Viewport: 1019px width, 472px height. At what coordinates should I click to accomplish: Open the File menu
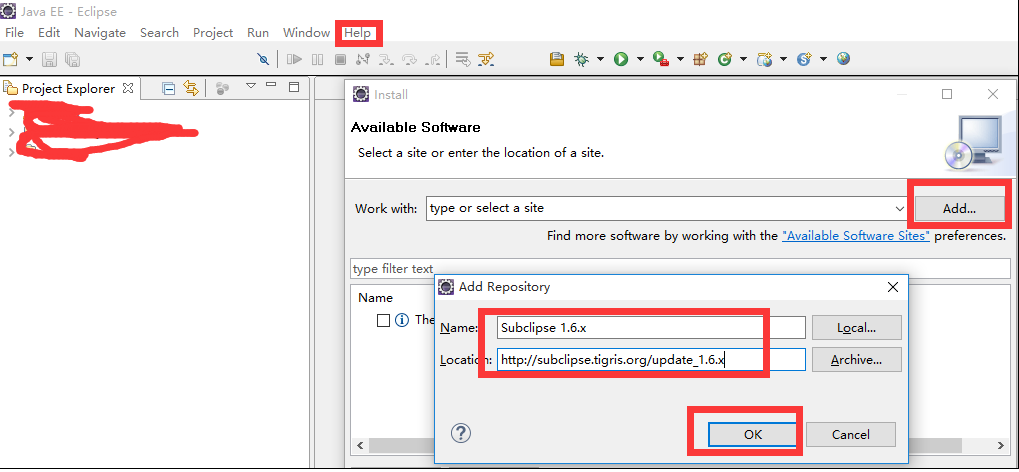(14, 33)
